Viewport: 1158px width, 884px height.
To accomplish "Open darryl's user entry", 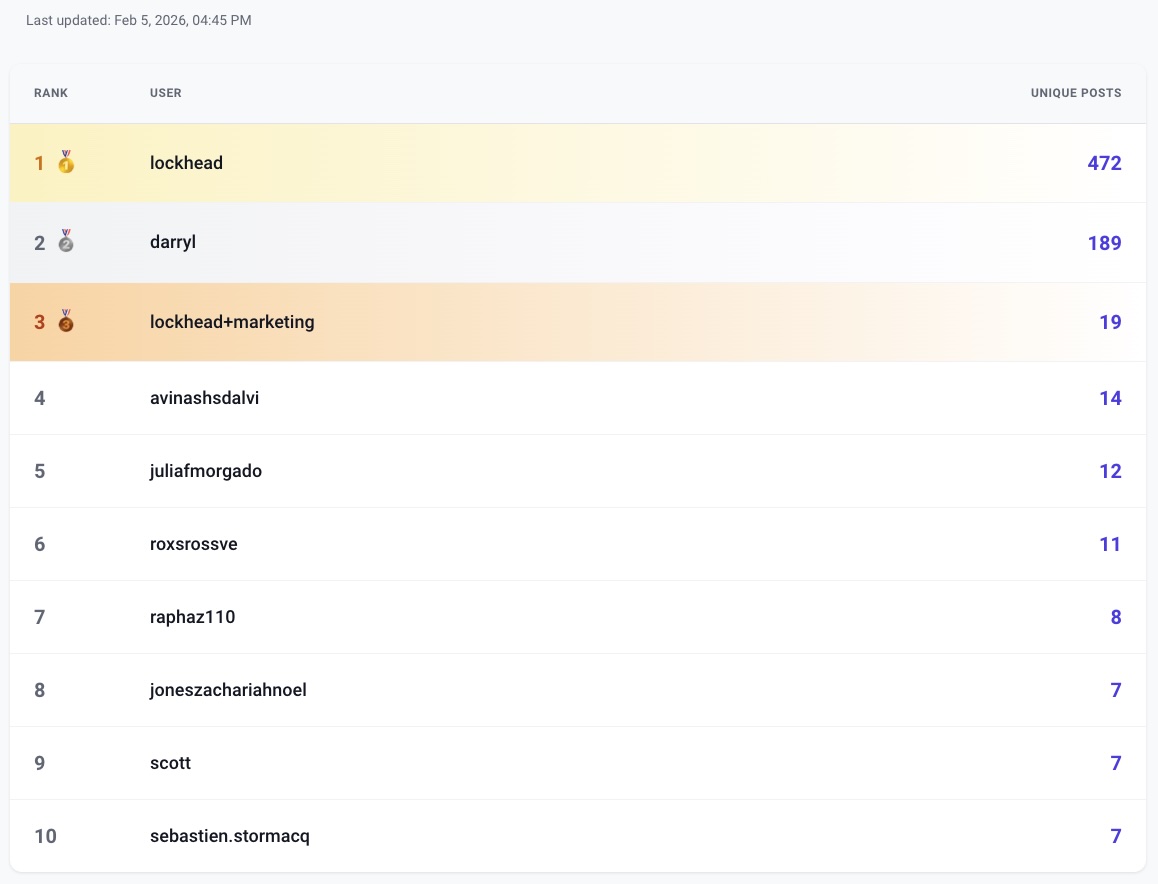I will pos(173,243).
